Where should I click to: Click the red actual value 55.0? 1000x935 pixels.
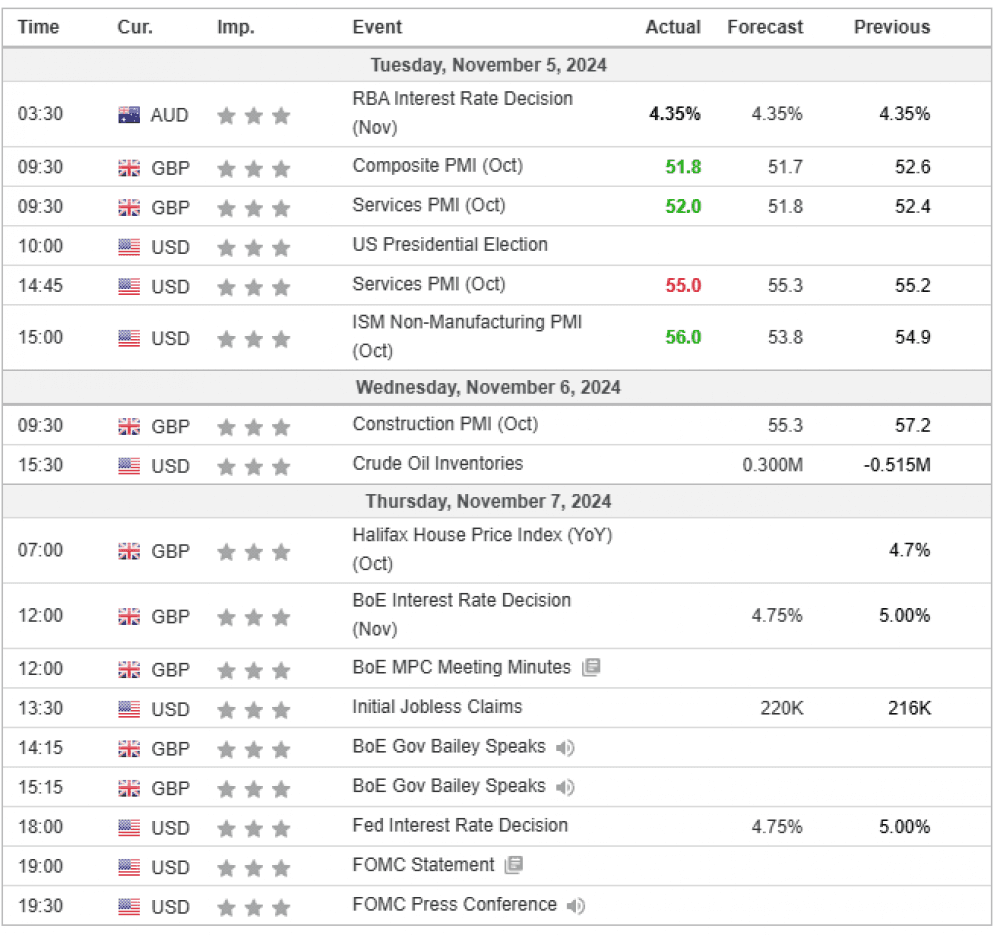click(683, 285)
